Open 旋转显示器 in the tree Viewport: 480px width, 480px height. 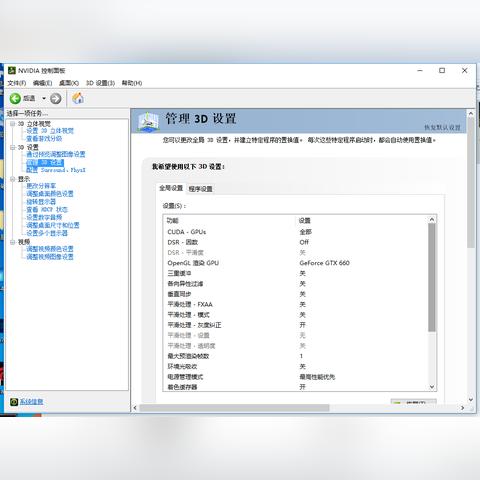(41, 202)
